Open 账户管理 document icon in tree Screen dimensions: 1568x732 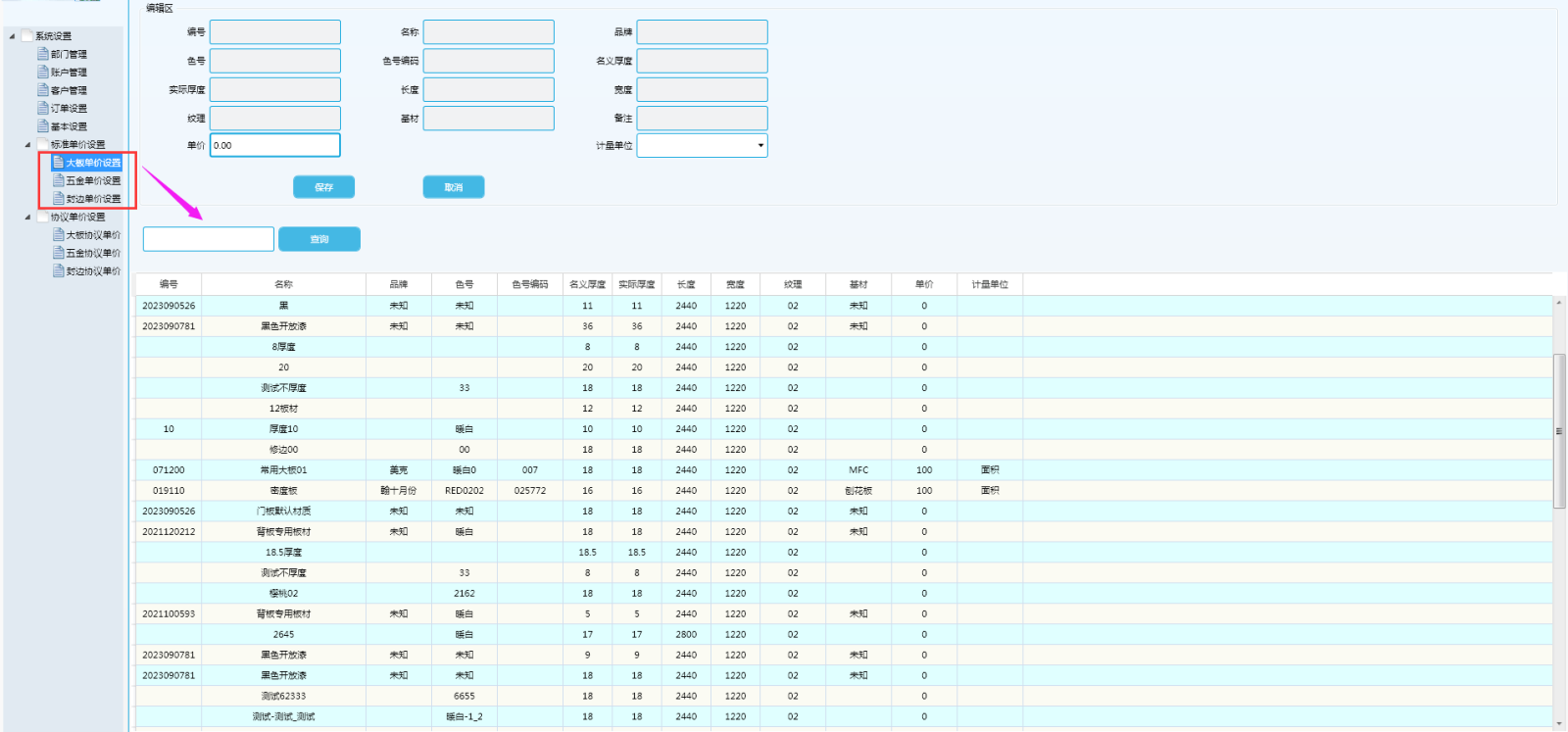(x=42, y=72)
